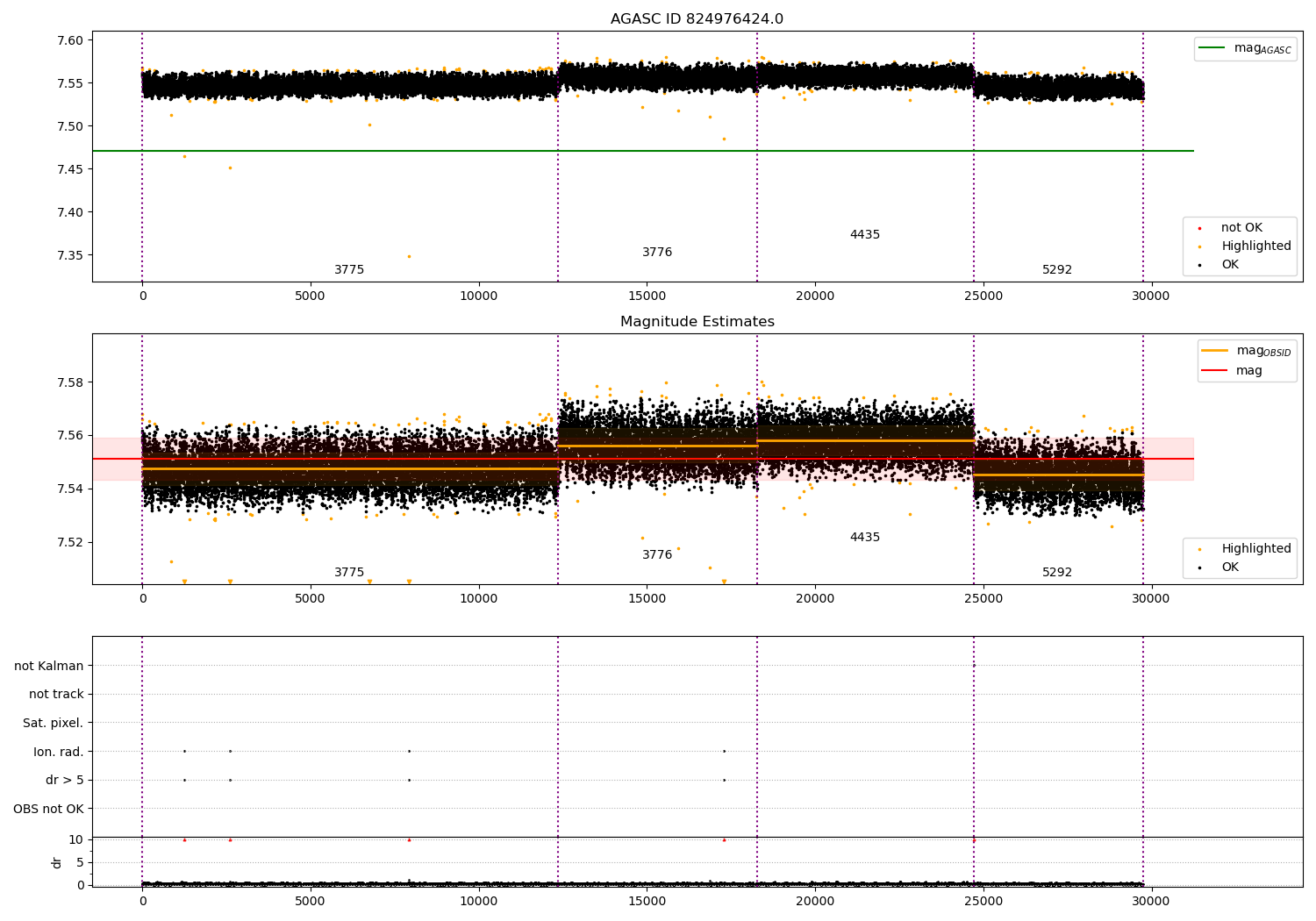Click OBSID label 4435 in top plot

tap(865, 235)
